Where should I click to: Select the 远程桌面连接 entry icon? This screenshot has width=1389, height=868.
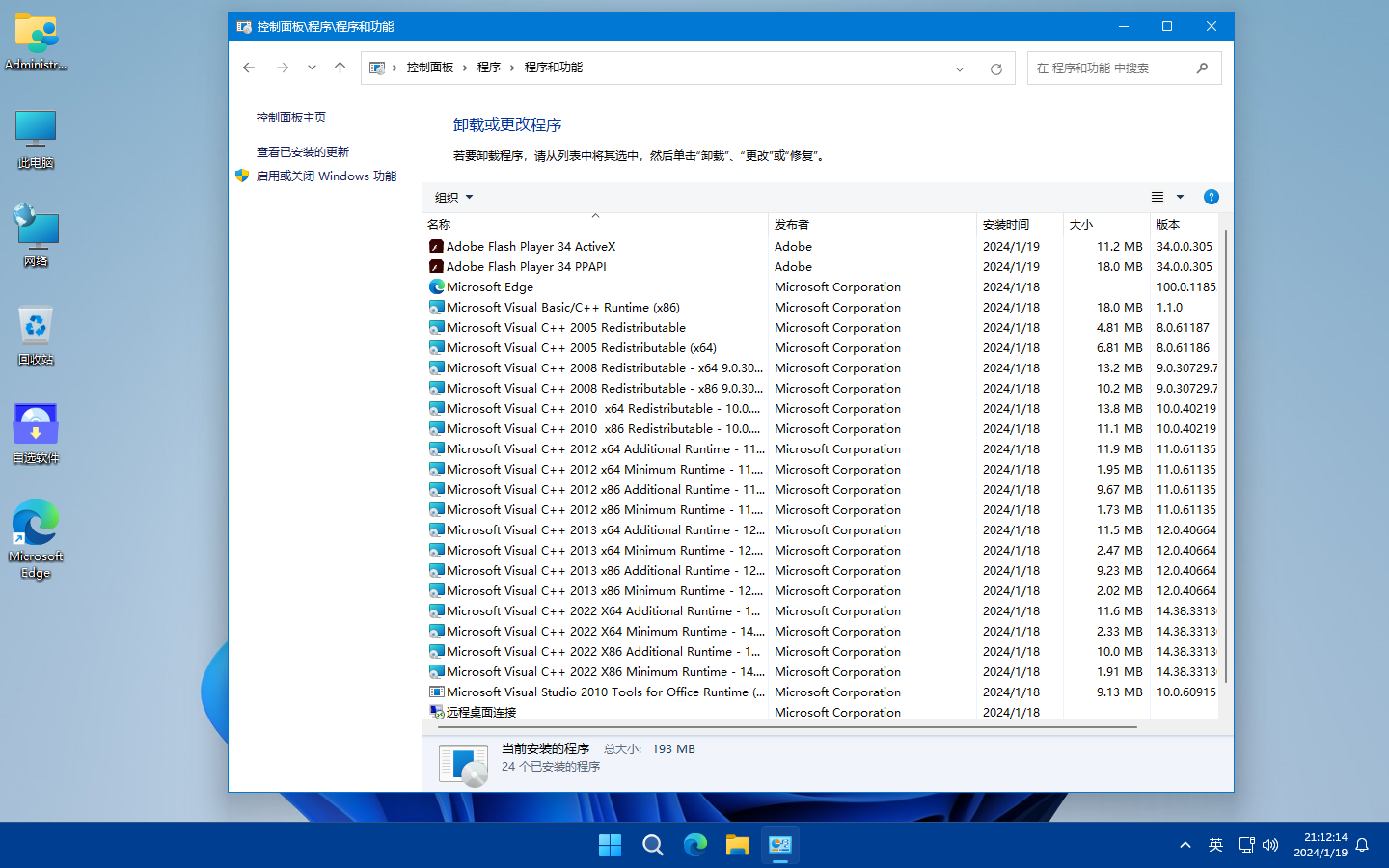pos(436,712)
